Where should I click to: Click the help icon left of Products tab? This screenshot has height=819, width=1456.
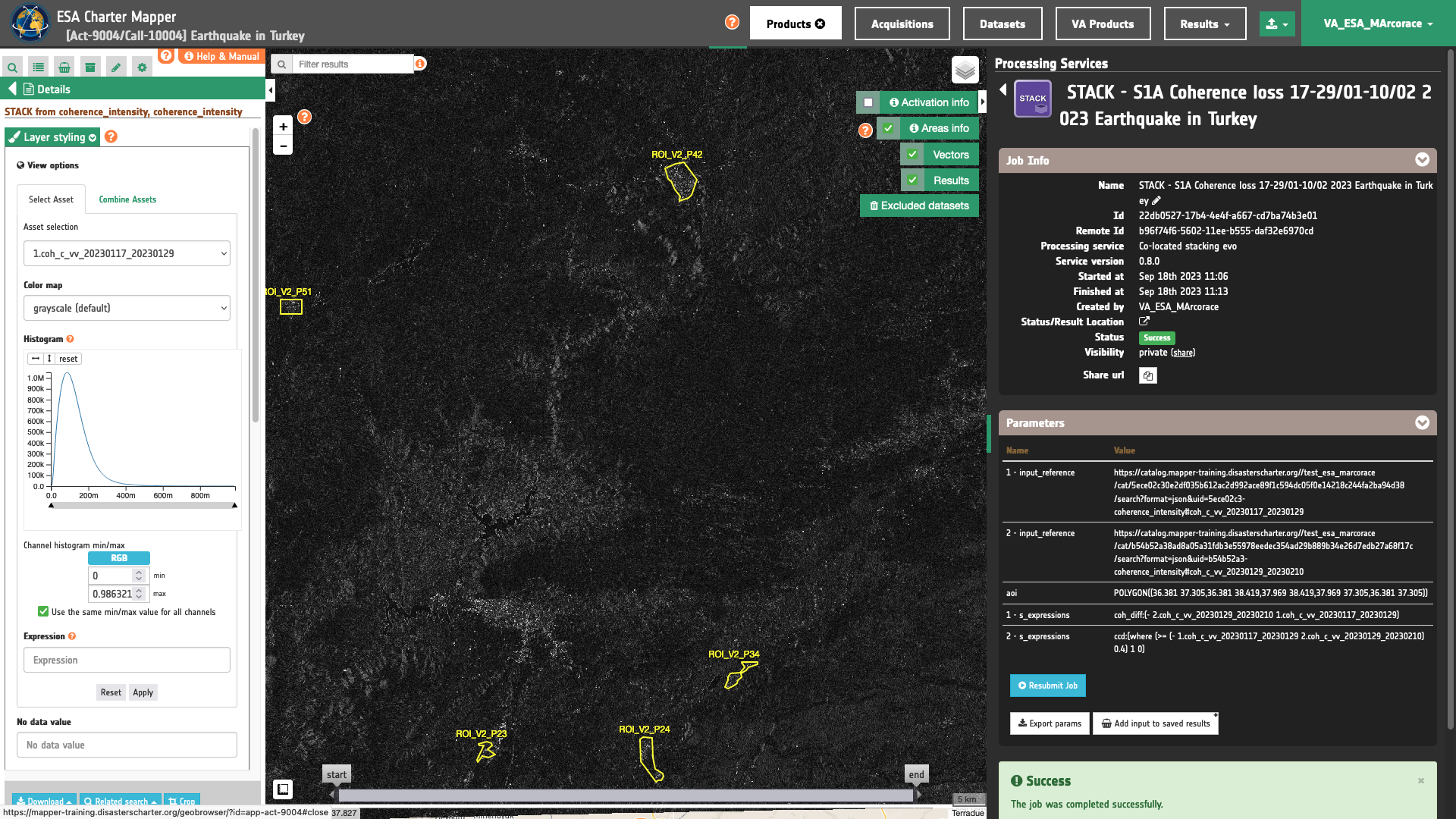[x=732, y=22]
